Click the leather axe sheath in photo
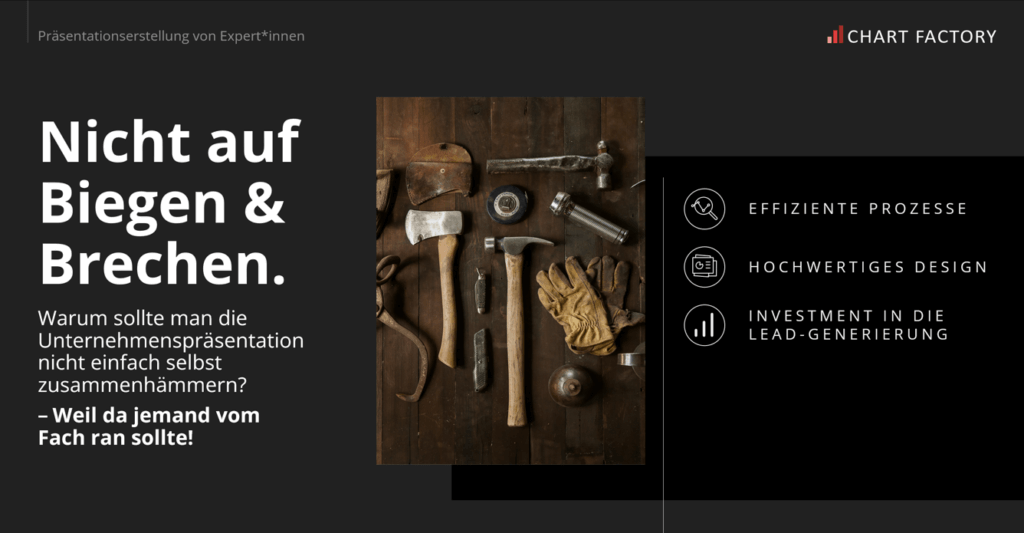Image resolution: width=1024 pixels, height=533 pixels. click(439, 173)
